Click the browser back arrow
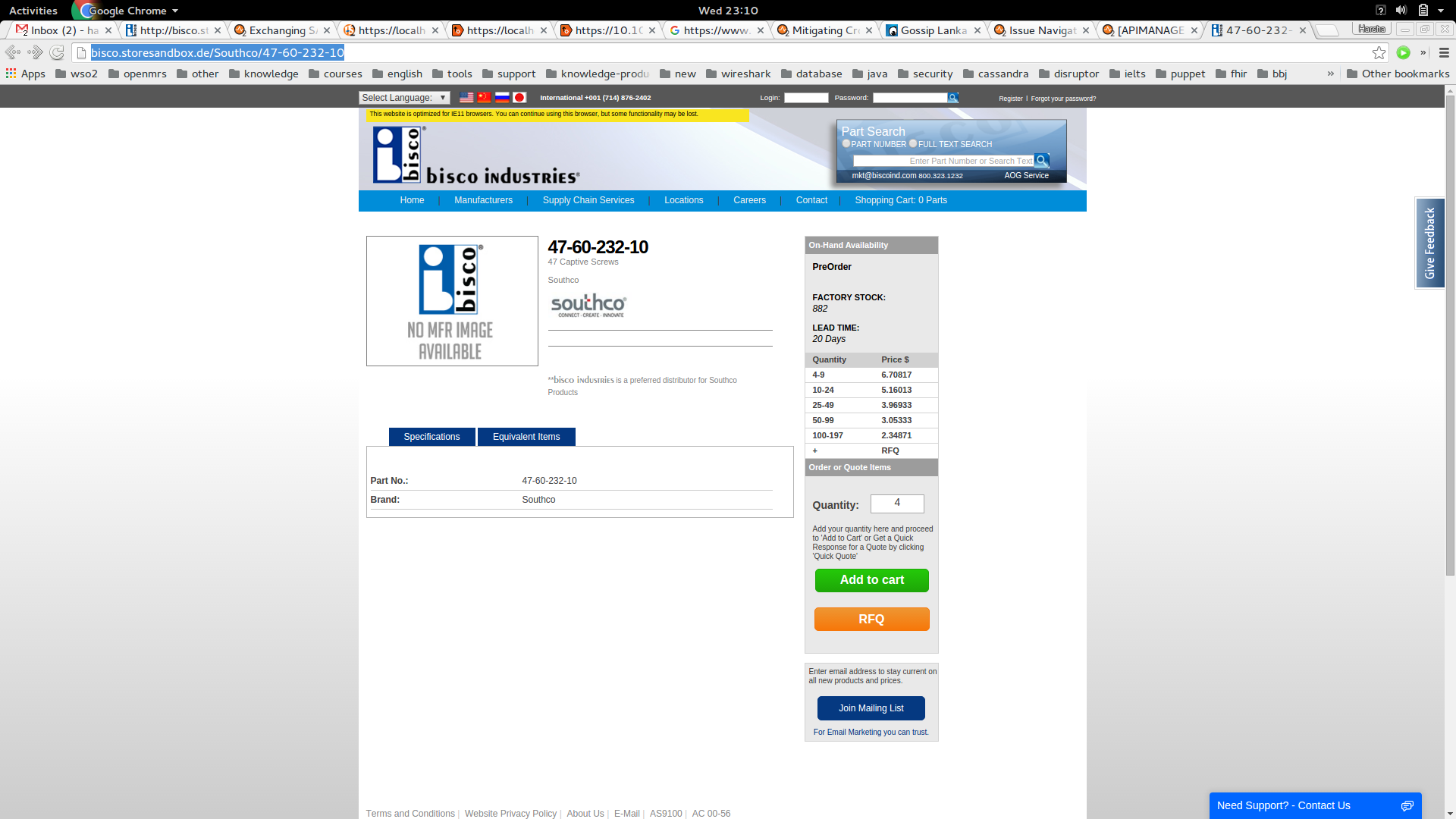The width and height of the screenshot is (1456, 819). [x=12, y=52]
